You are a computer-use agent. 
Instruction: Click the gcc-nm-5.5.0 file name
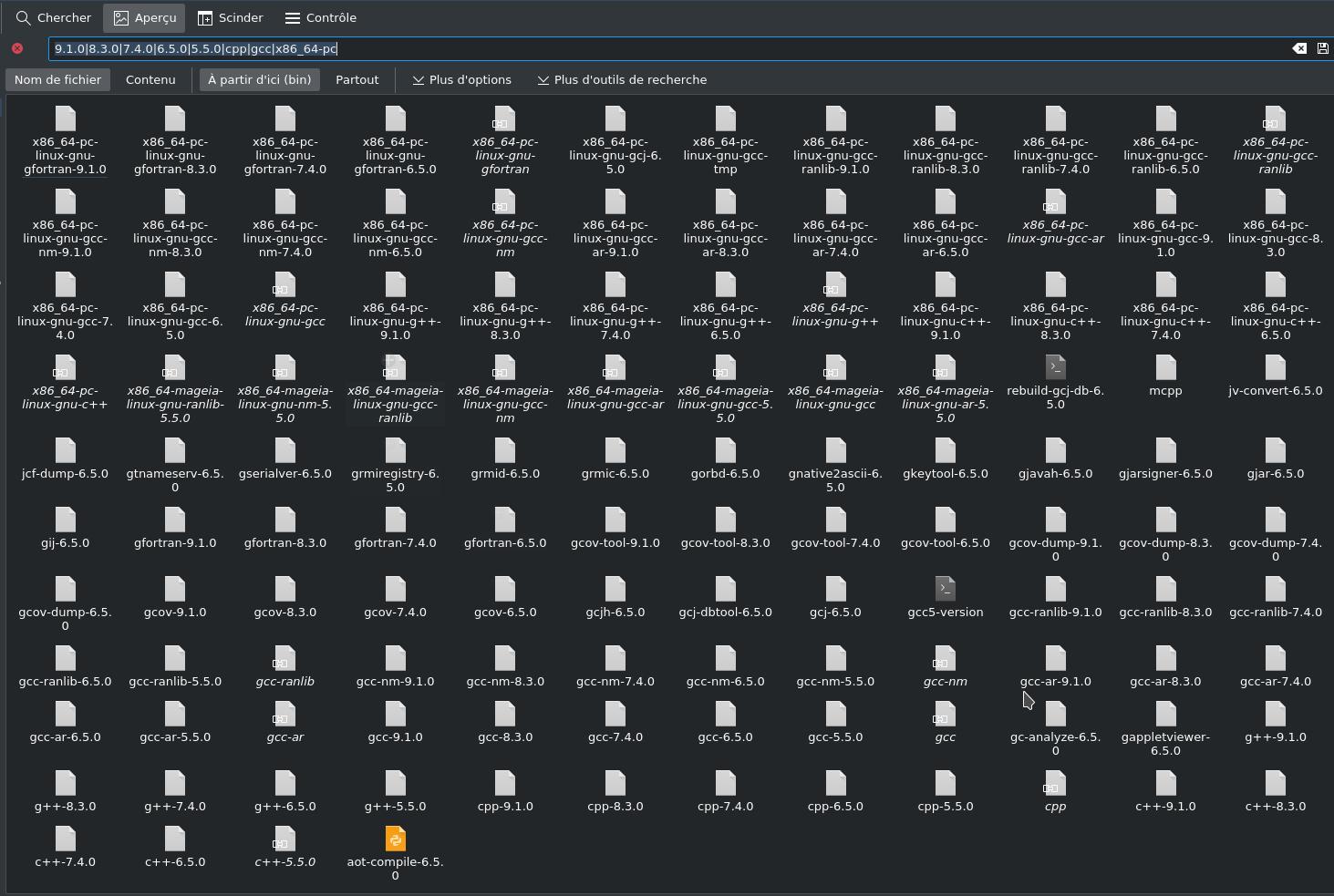tap(835, 681)
